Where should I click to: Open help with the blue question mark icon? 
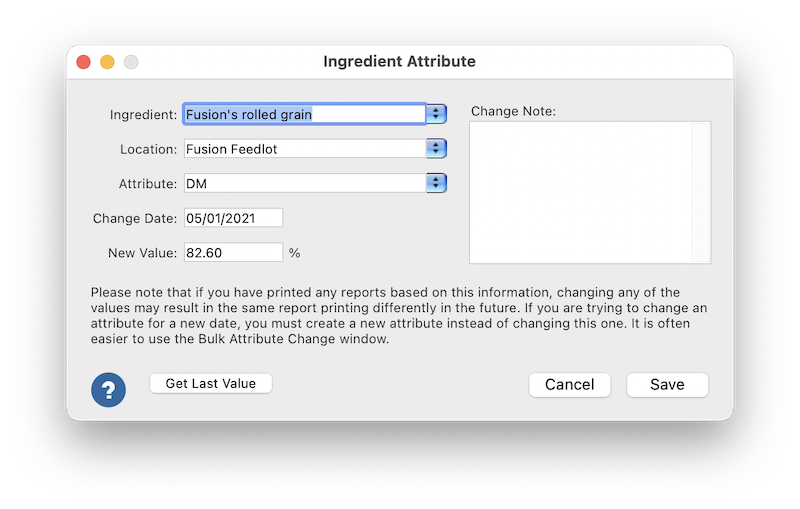tap(108, 390)
